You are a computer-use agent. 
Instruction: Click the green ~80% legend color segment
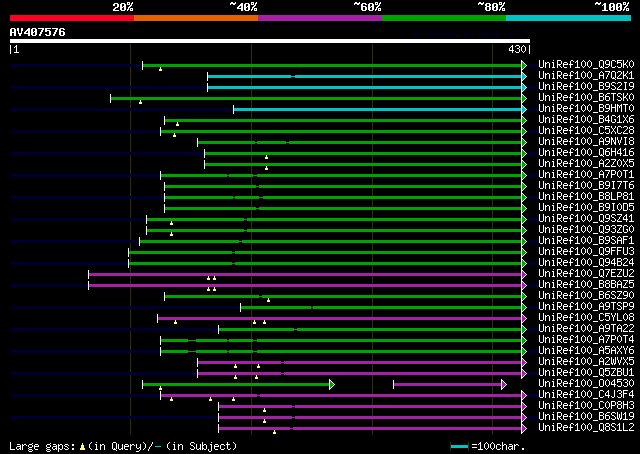pyautogui.click(x=444, y=18)
